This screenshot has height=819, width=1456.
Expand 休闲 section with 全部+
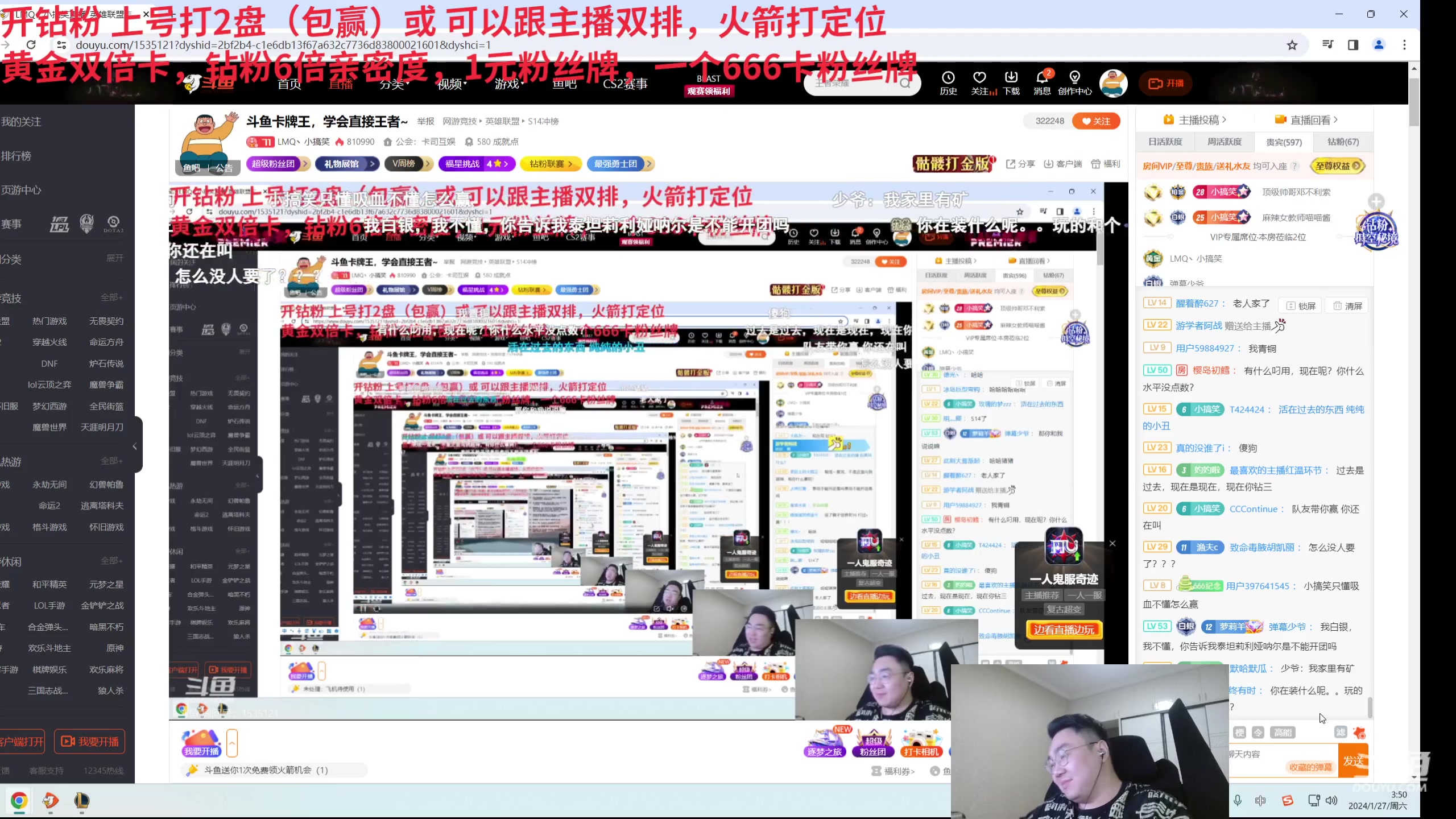112,561
